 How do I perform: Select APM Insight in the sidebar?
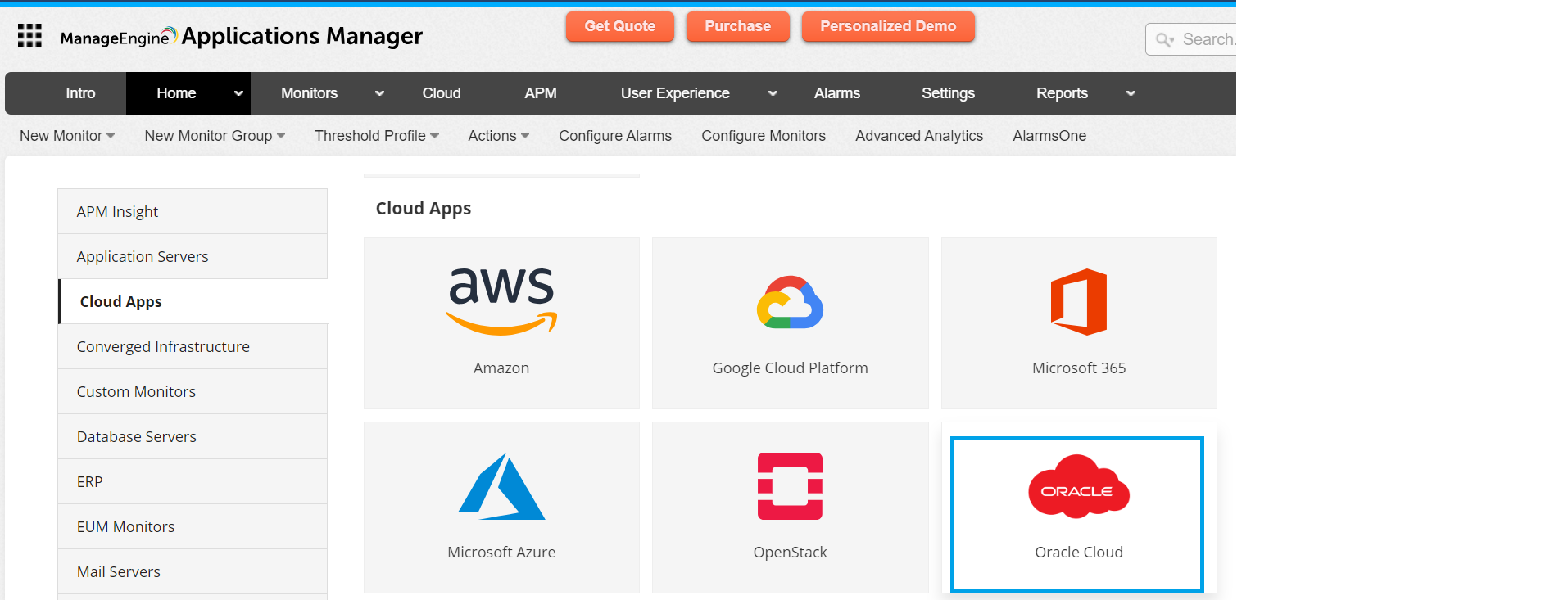click(x=193, y=211)
